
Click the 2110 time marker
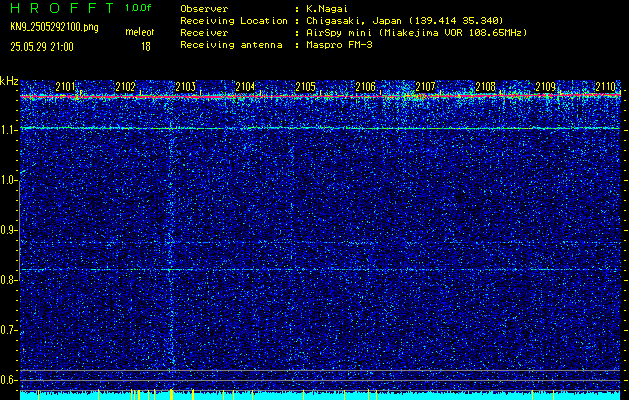(606, 87)
